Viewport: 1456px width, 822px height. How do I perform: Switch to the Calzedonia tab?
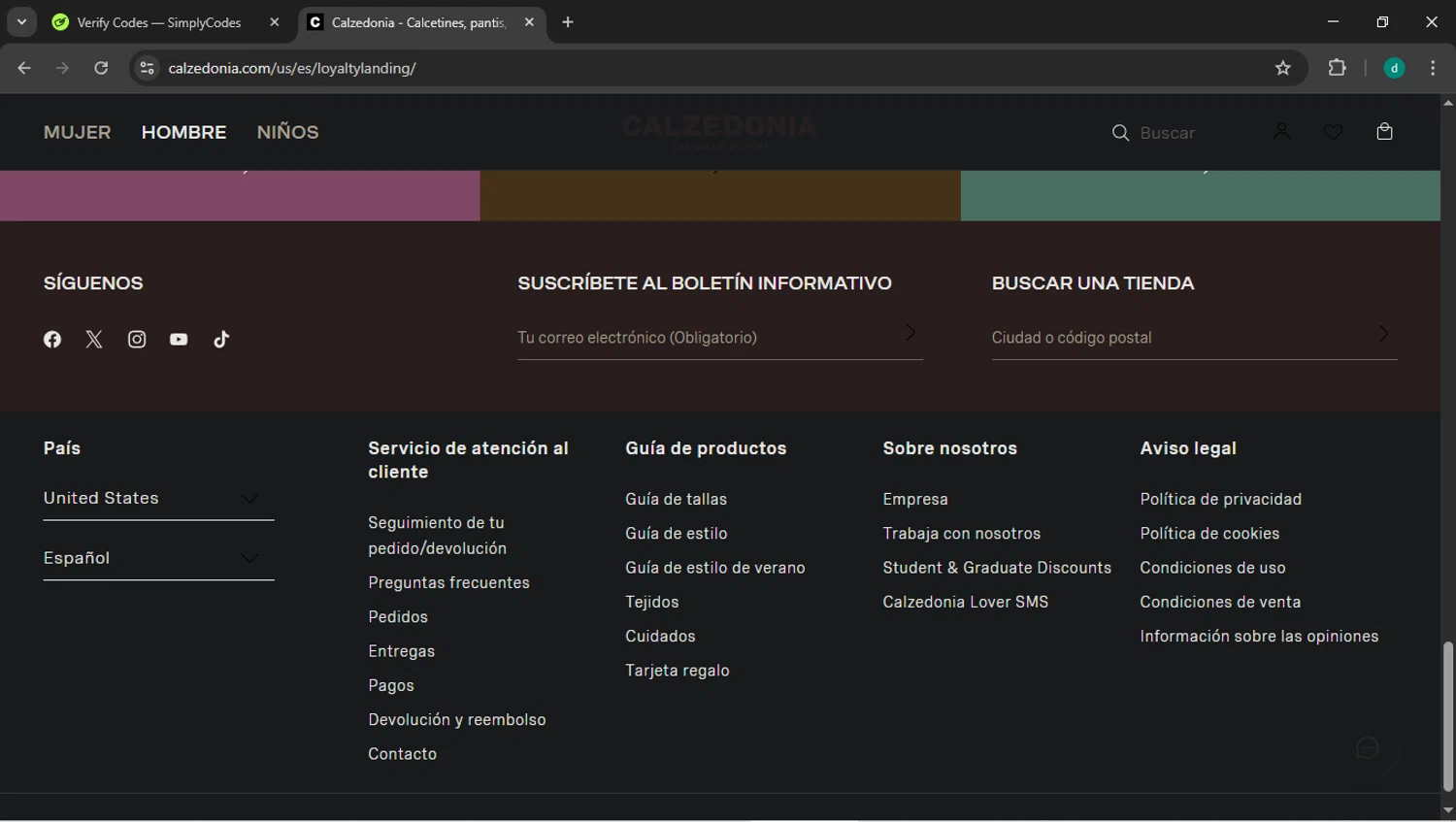point(420,22)
